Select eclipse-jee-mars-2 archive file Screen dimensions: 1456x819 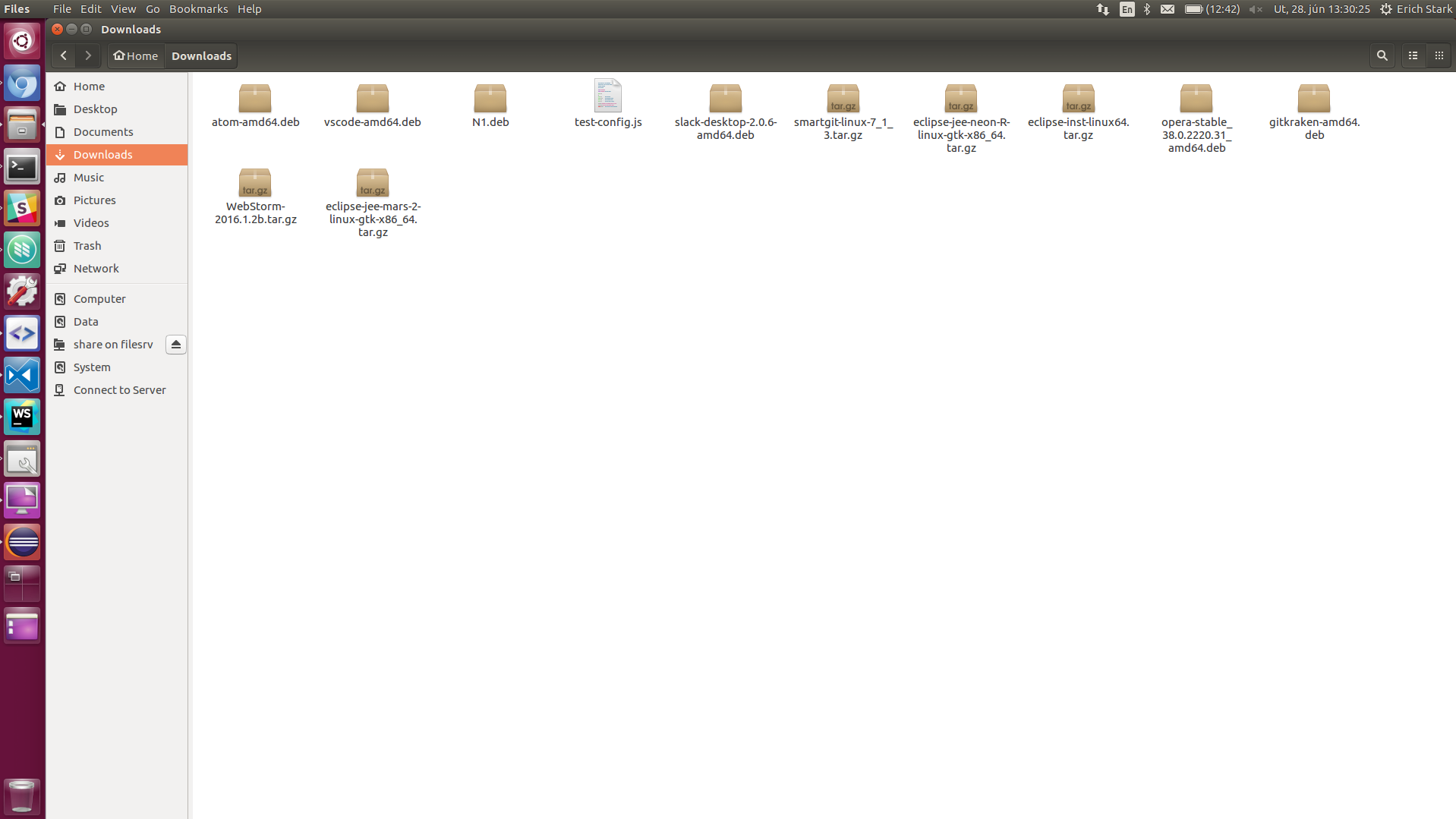[x=373, y=203]
